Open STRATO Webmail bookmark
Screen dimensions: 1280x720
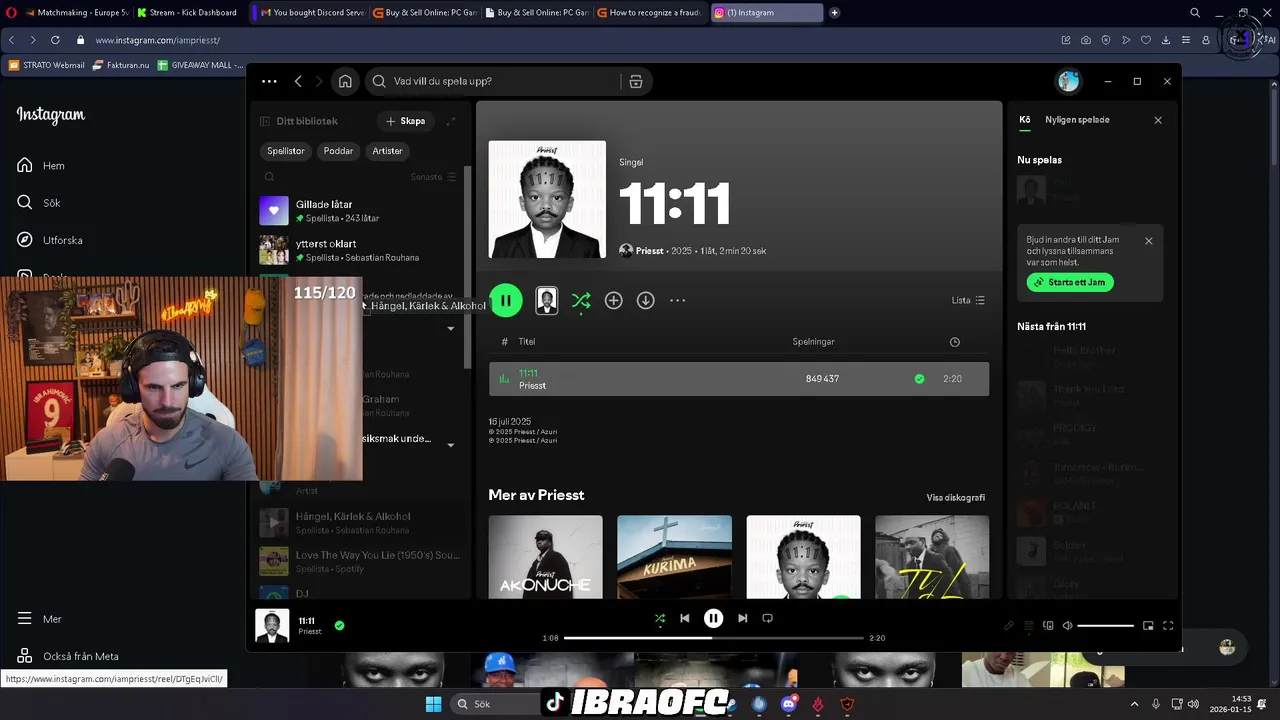46,65
